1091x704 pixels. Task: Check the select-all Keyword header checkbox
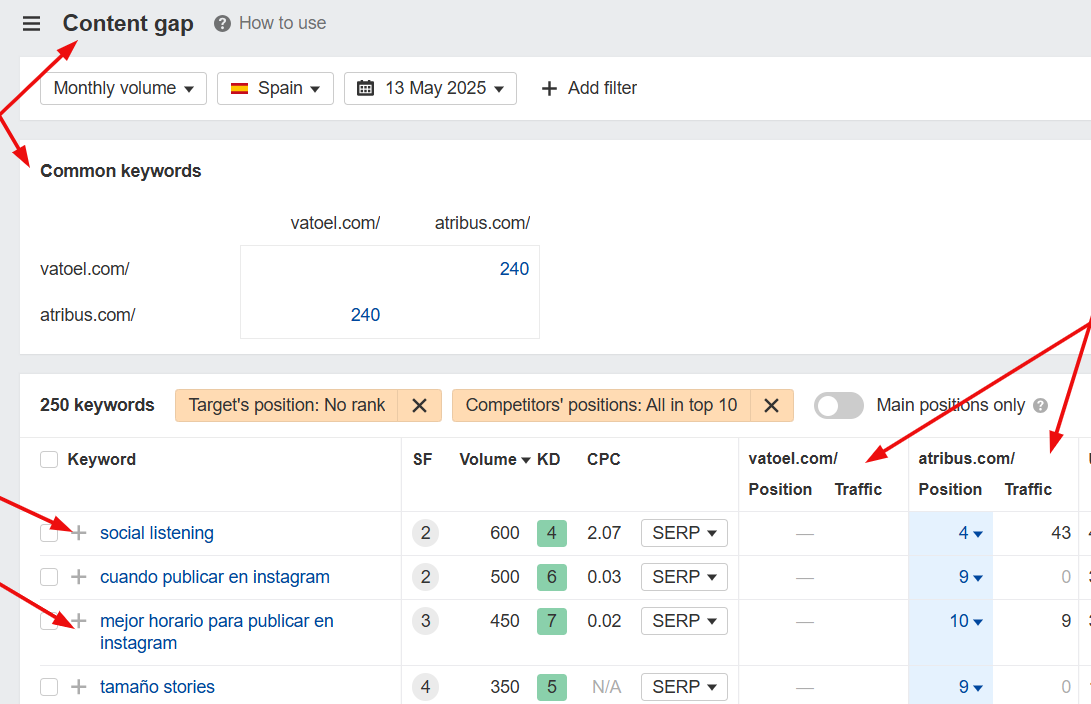[x=49, y=460]
